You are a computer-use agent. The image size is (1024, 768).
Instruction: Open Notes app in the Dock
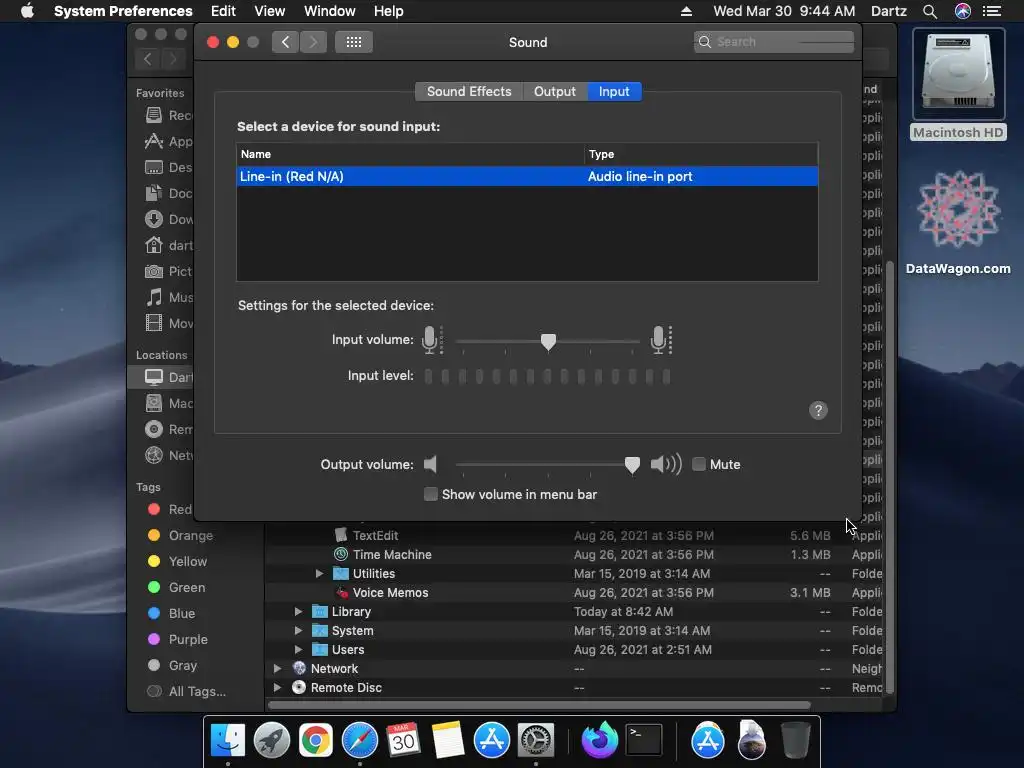point(447,740)
